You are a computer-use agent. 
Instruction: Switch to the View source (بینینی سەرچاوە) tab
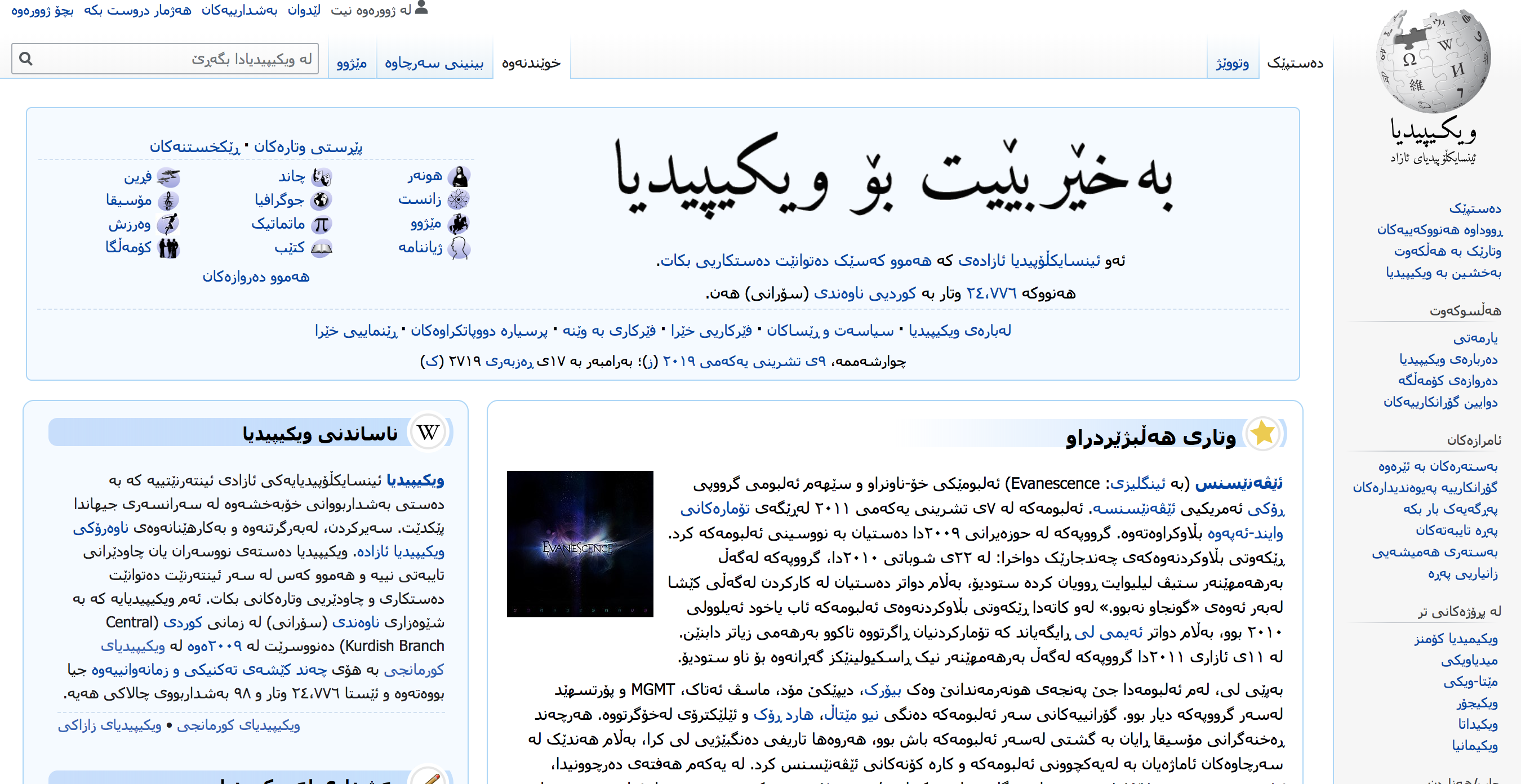click(434, 63)
